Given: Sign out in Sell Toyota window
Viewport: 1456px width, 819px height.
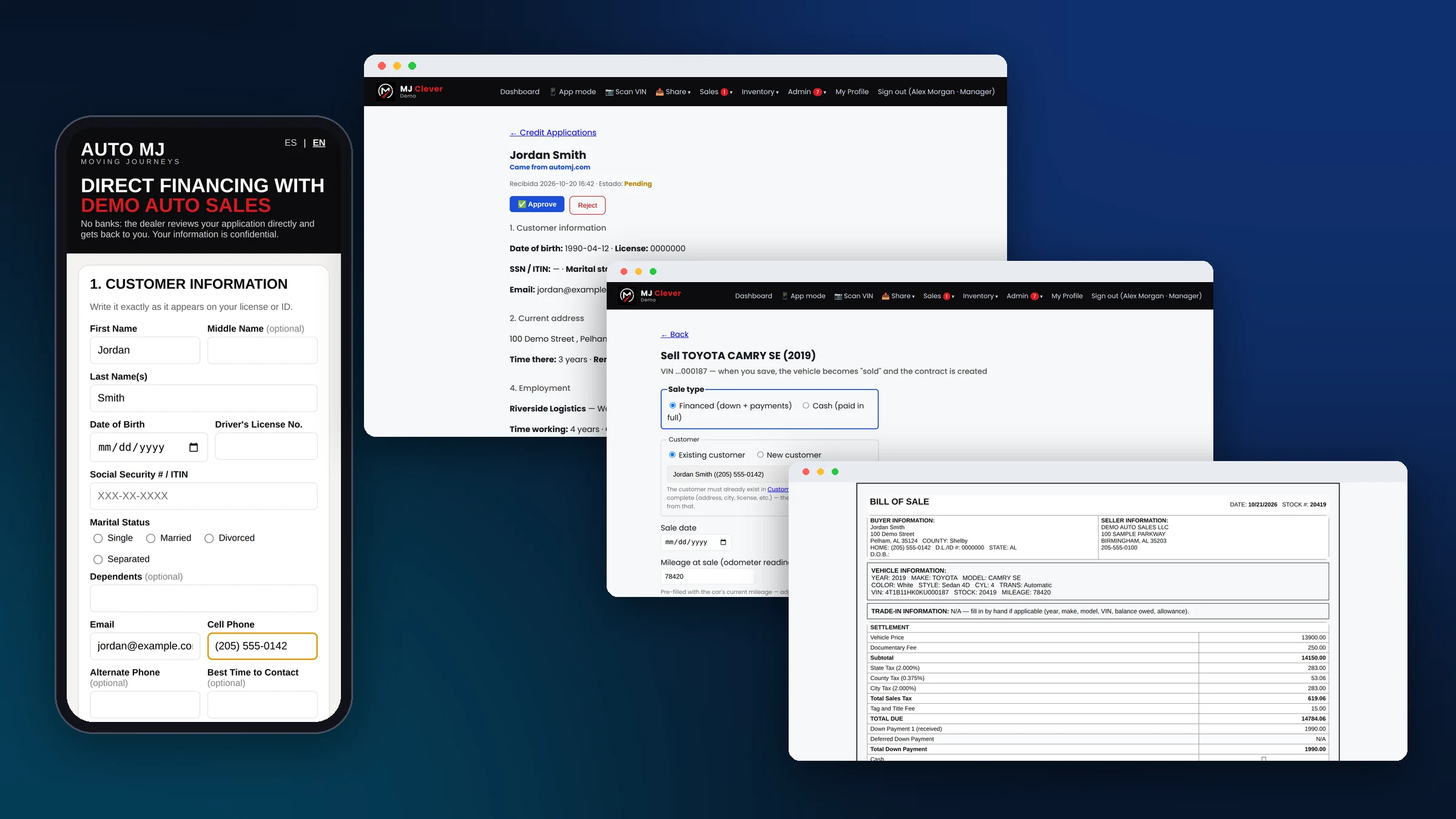Looking at the screenshot, I should click(x=1146, y=296).
